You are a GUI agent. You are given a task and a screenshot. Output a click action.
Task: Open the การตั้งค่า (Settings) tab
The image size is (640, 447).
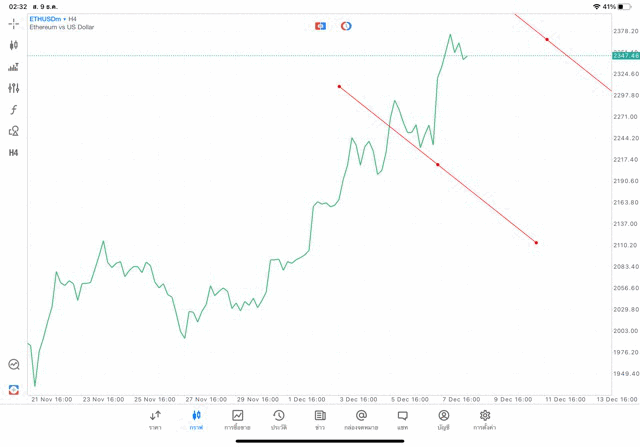click(x=485, y=420)
